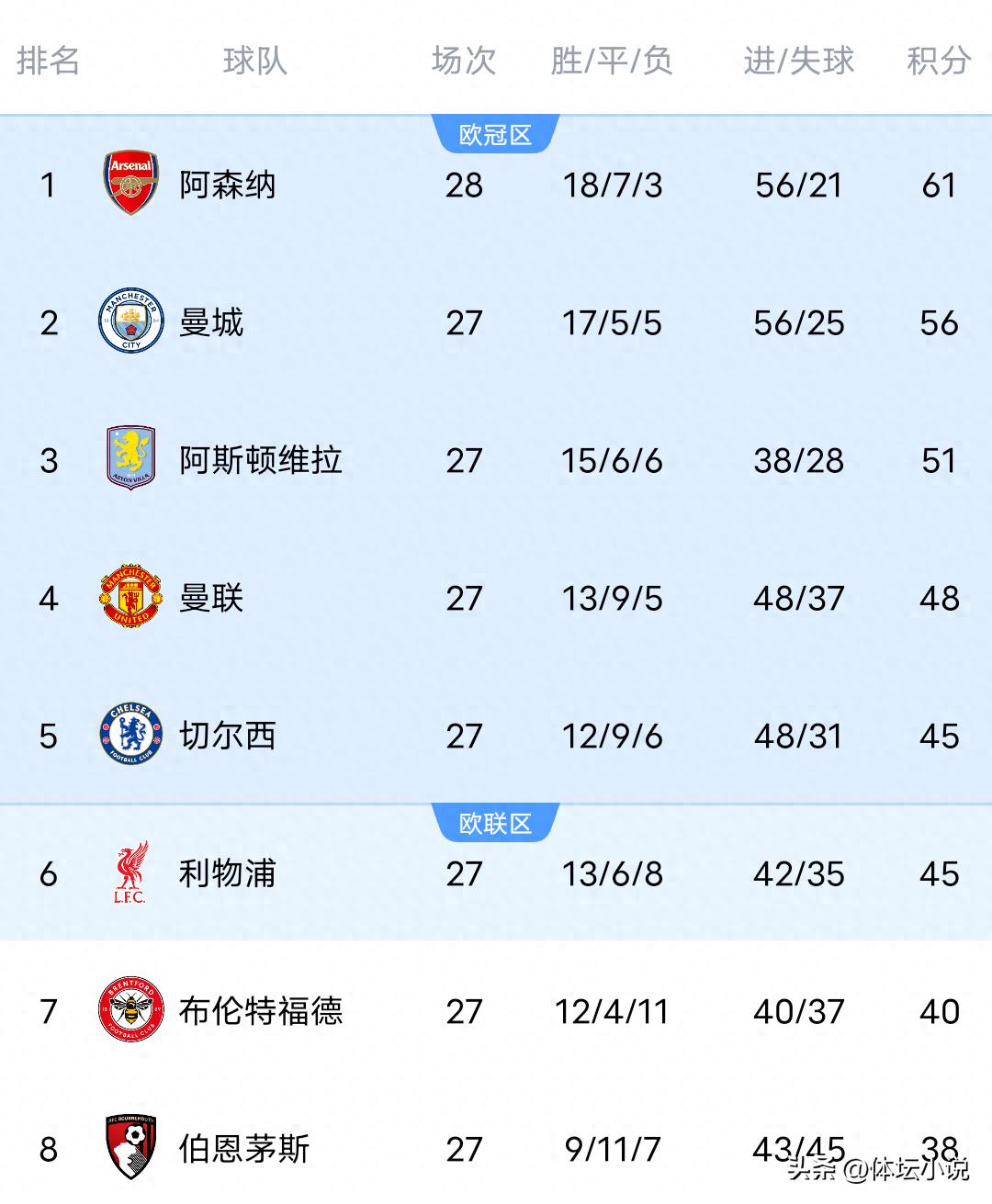Screen dimensions: 992x1204
Task: Click the Liverpool LFC crest
Action: coord(130,873)
